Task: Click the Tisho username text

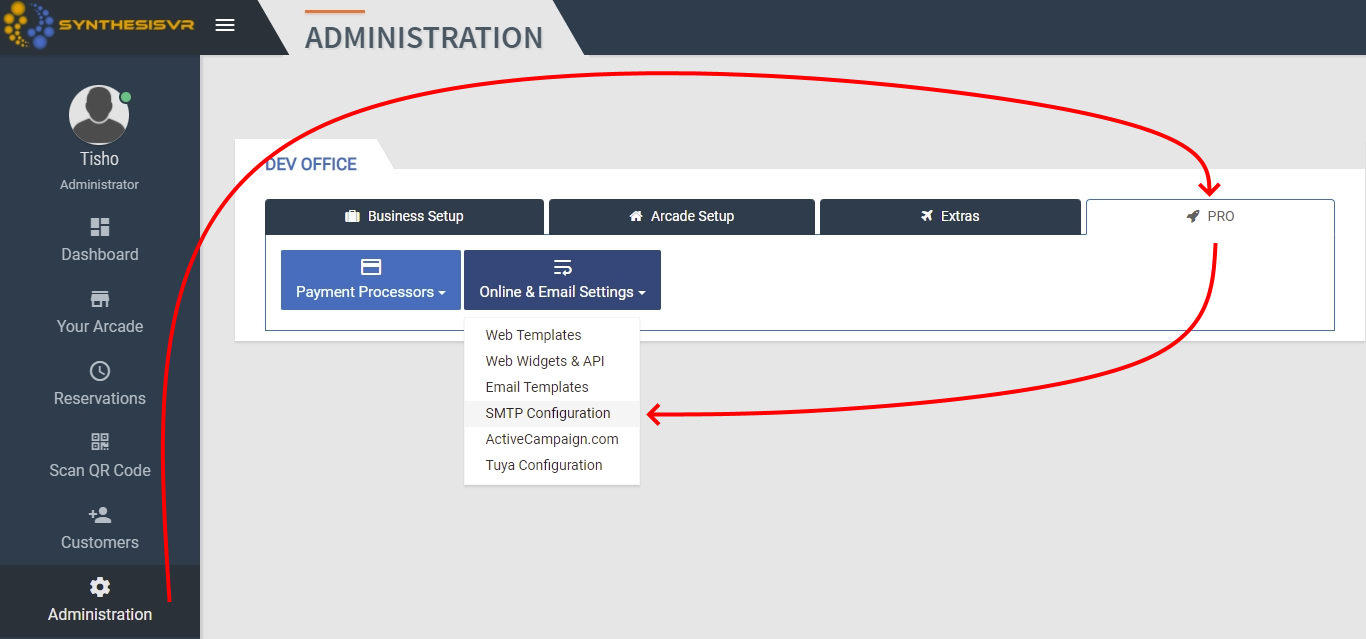Action: [x=99, y=159]
